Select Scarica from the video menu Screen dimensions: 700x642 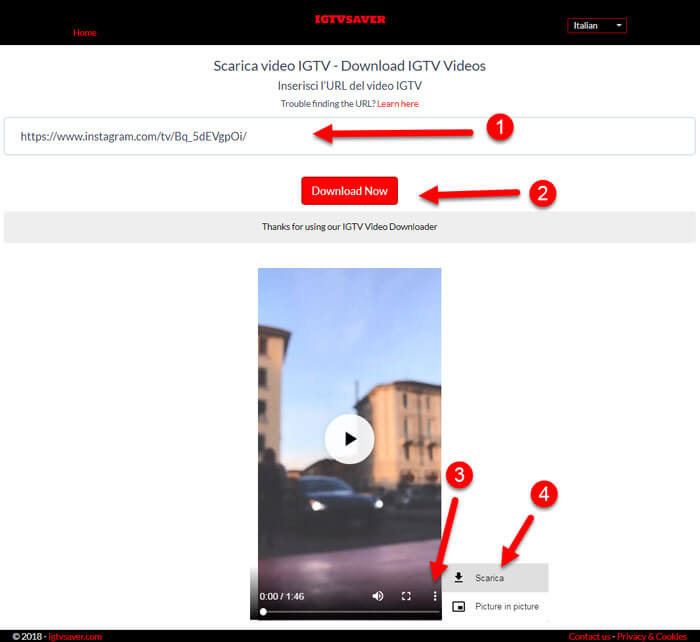tap(496, 578)
